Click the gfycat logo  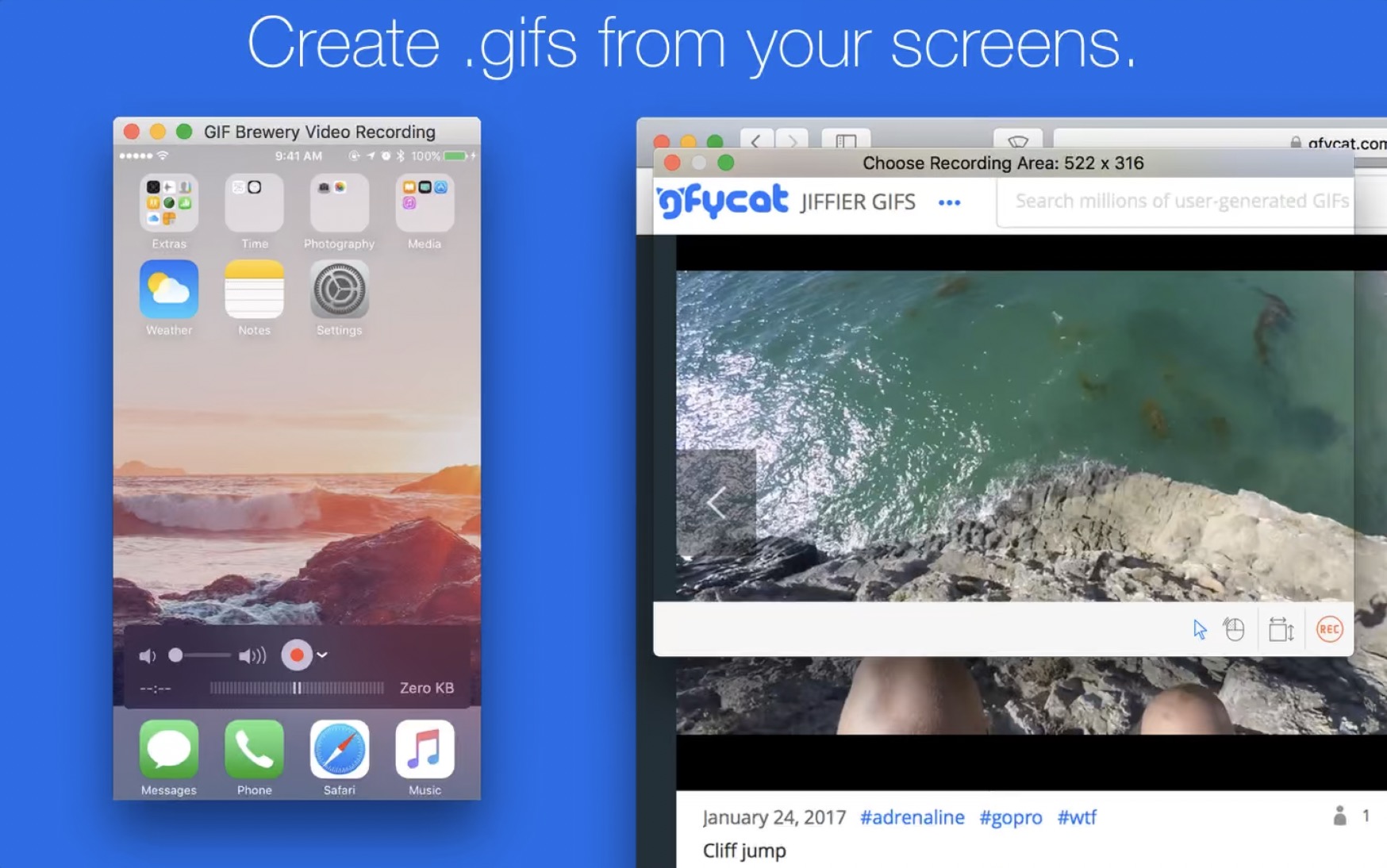pyautogui.click(x=723, y=202)
